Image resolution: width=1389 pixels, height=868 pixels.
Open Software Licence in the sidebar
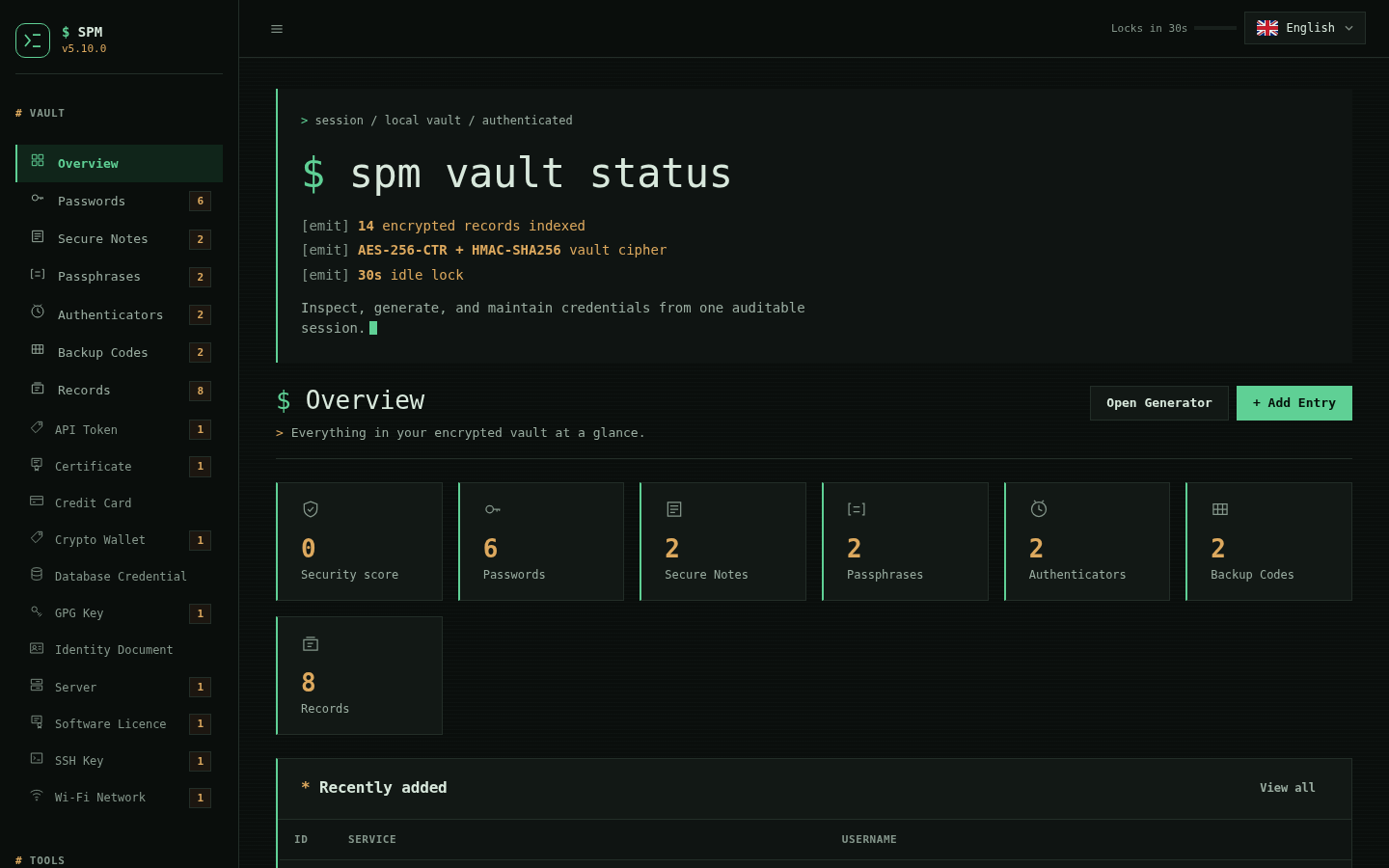pos(120,723)
